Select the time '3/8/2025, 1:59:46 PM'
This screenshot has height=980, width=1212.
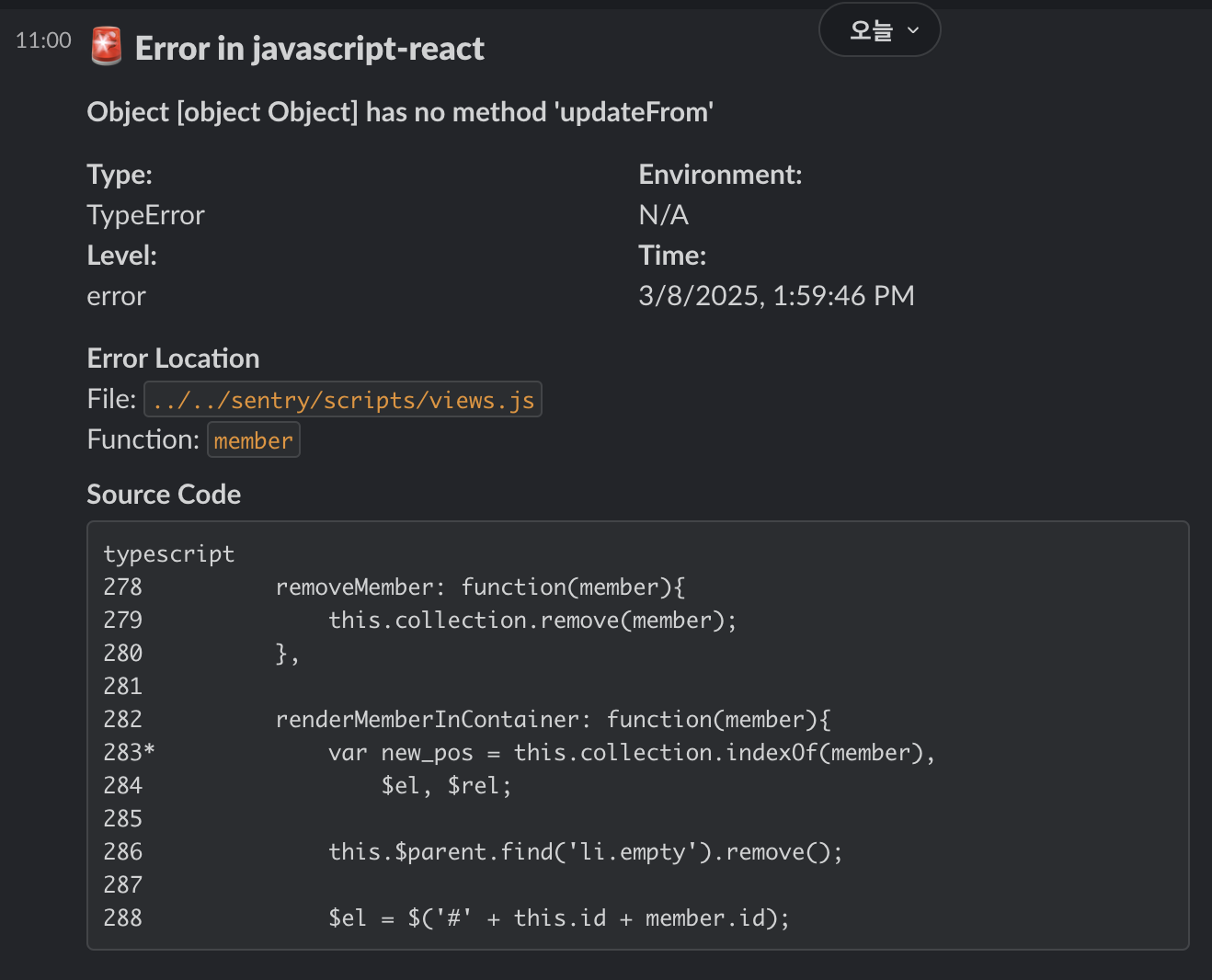point(776,296)
